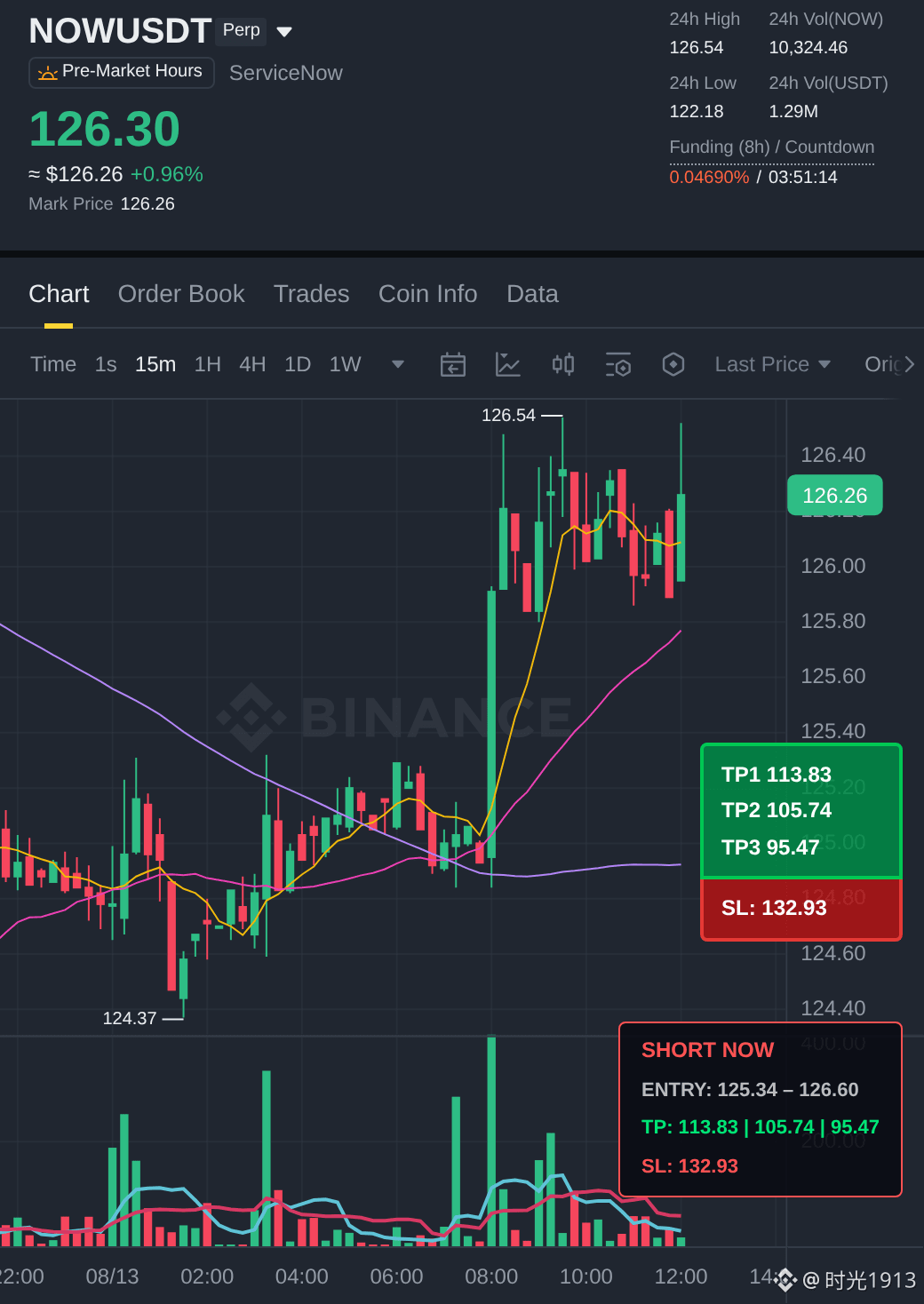The width and height of the screenshot is (924, 1304).
Task: Expand toolbar with right chevron arrow
Action: tap(909, 364)
